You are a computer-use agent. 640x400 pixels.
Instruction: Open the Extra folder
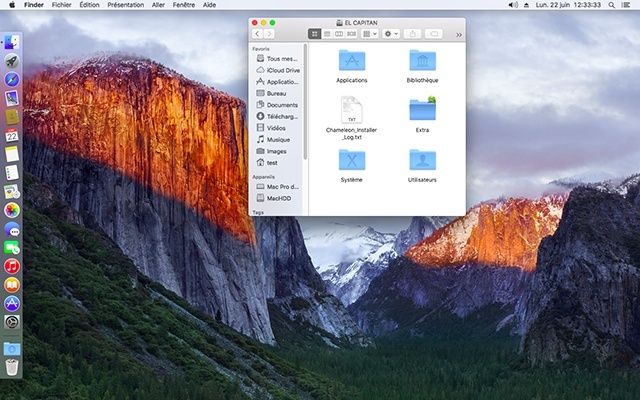point(422,109)
